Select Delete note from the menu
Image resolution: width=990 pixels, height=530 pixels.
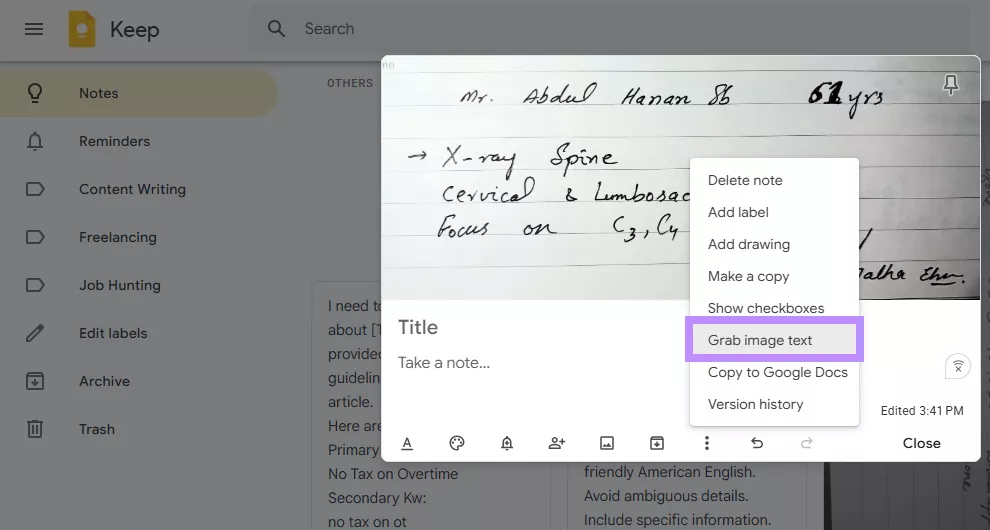click(x=774, y=181)
